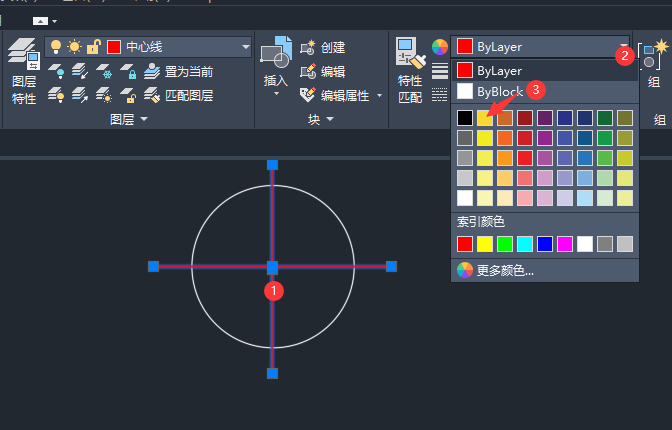The width and height of the screenshot is (672, 430).
Task: Click the turn all layers on icon
Action: [x=56, y=95]
